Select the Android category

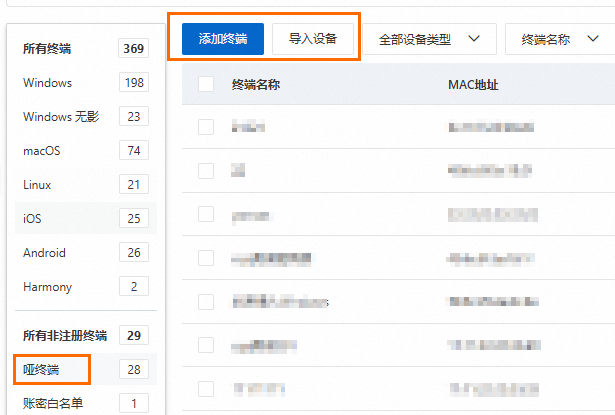[x=44, y=253]
